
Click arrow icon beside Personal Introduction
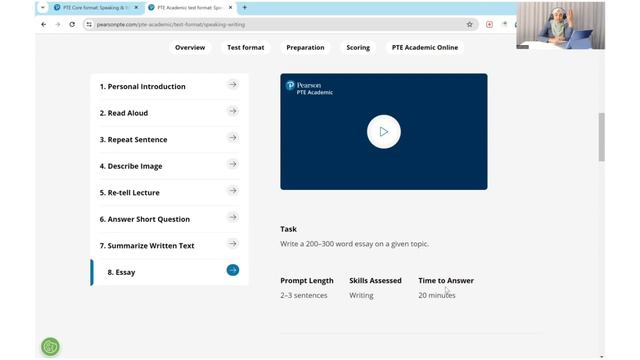click(x=233, y=84)
